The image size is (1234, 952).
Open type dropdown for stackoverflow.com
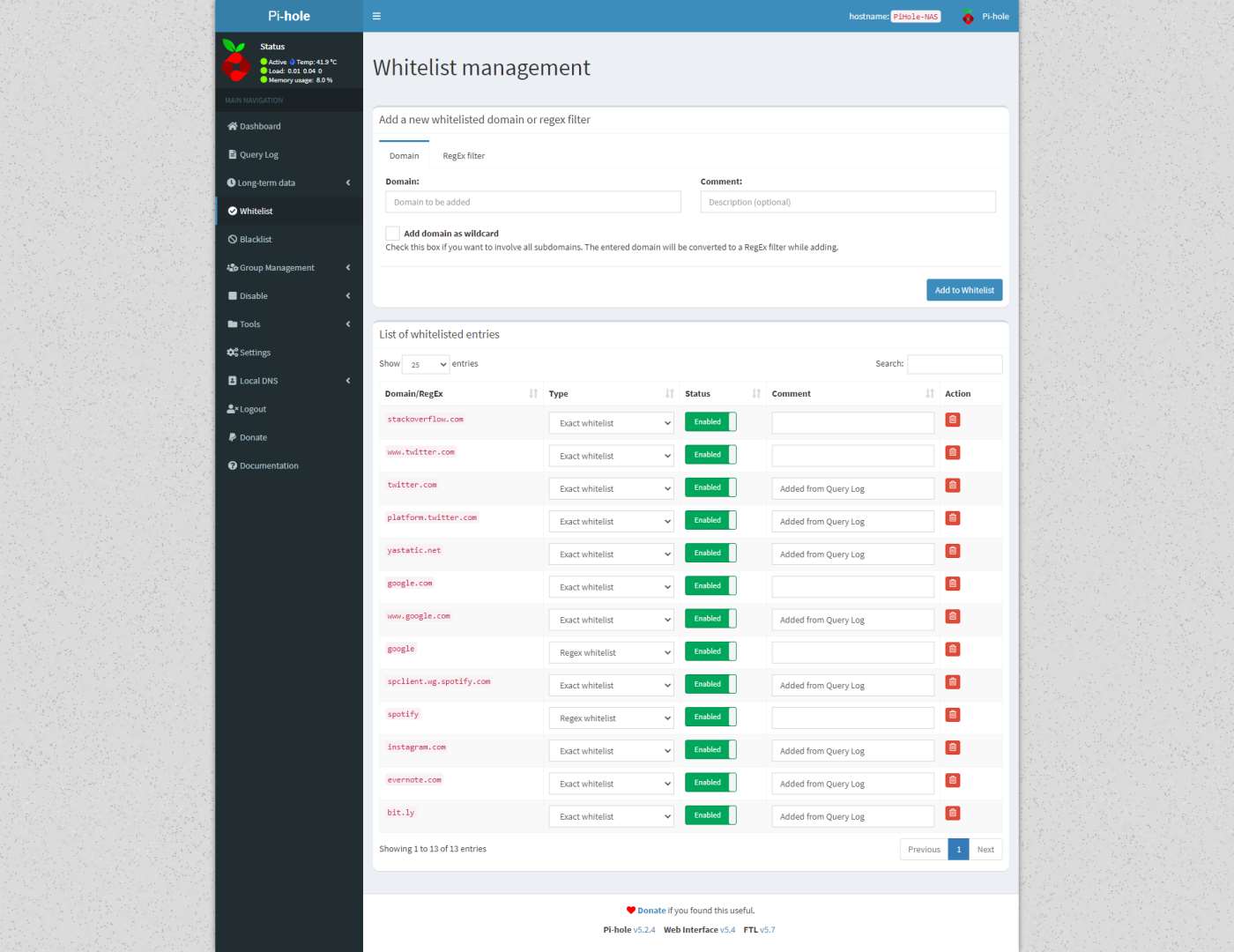click(612, 423)
